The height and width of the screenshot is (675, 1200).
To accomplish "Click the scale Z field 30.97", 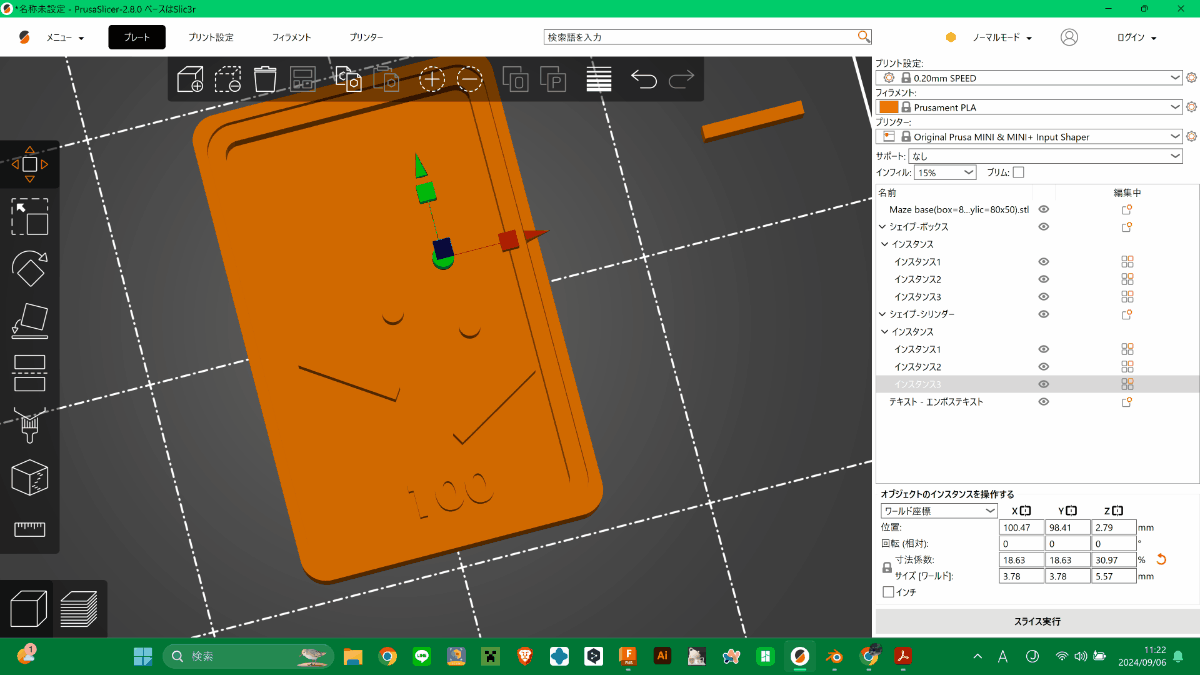I will point(1113,560).
